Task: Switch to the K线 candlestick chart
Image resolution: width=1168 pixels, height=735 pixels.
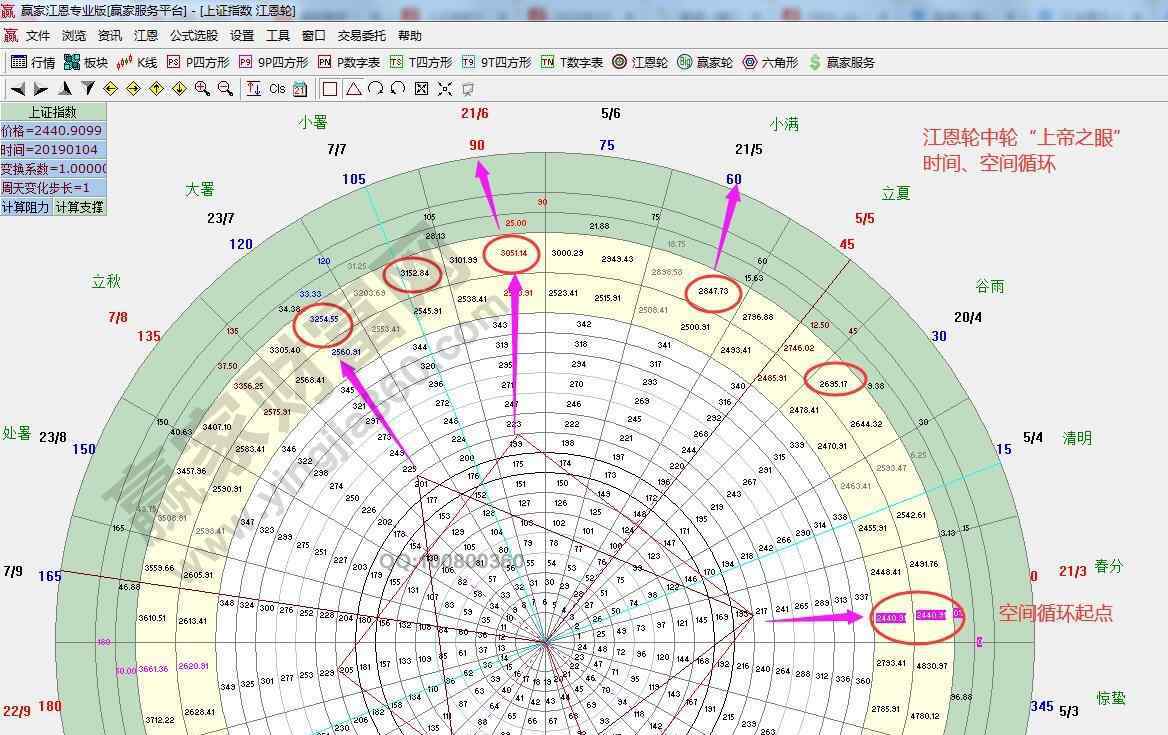Action: click(138, 63)
